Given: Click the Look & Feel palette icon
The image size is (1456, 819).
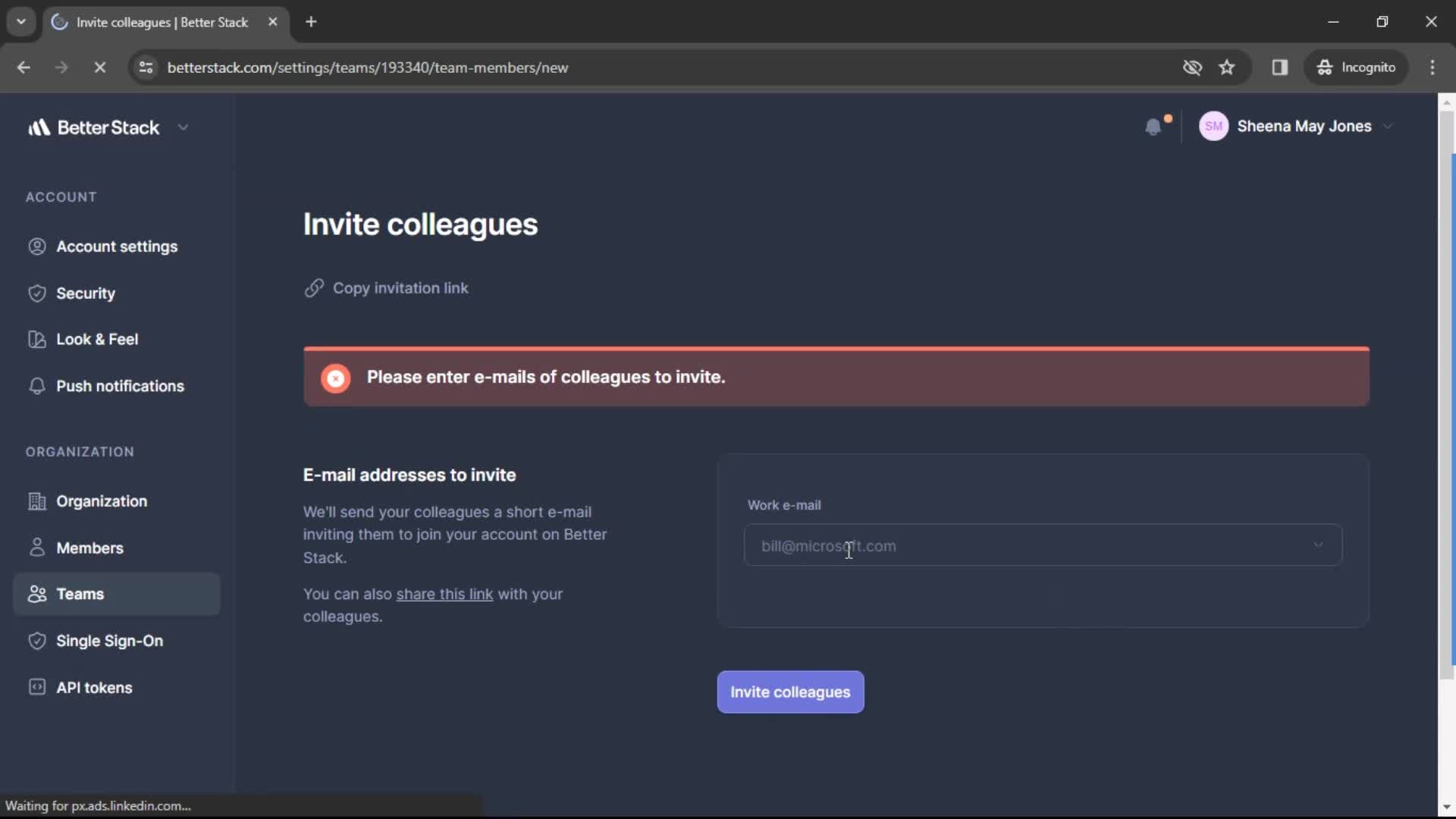Looking at the screenshot, I should (36, 340).
